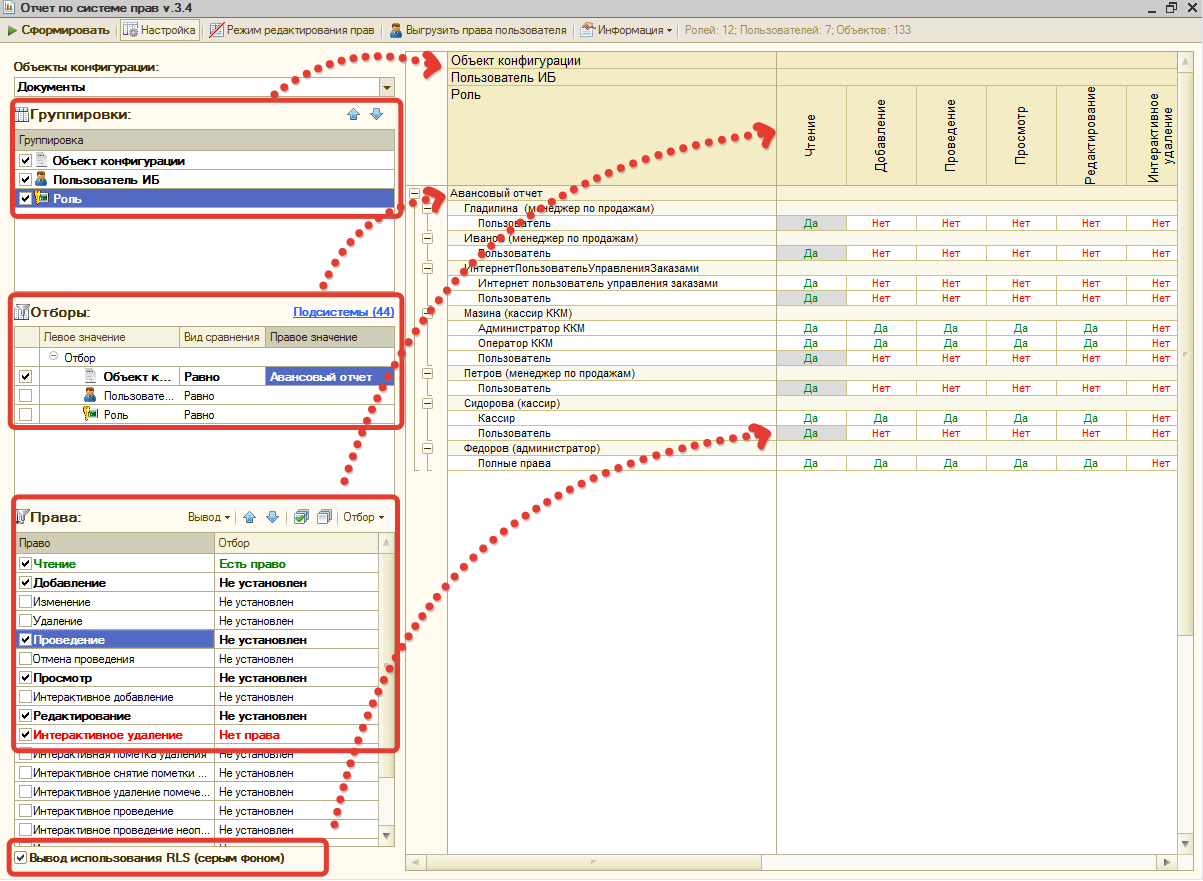
Task: Toggle Вывод использования RLS checkbox
Action: tap(20, 858)
